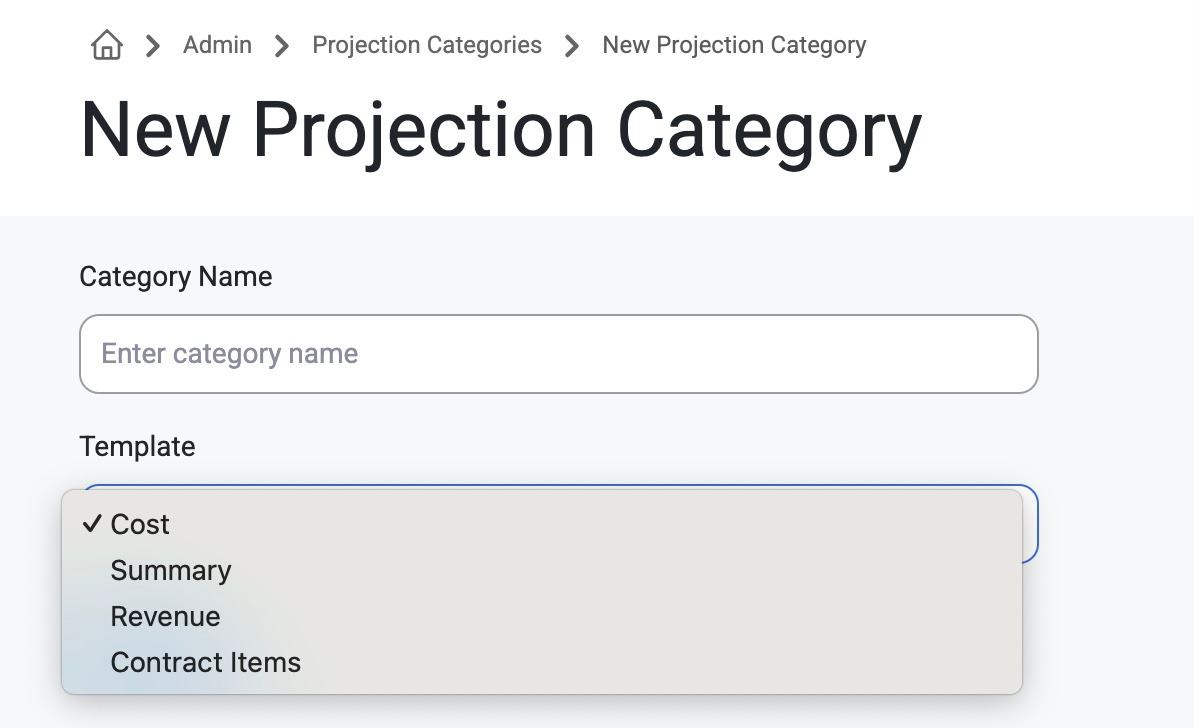1194x728 pixels.
Task: Click the New Projection Category breadcrumb
Action: (734, 45)
